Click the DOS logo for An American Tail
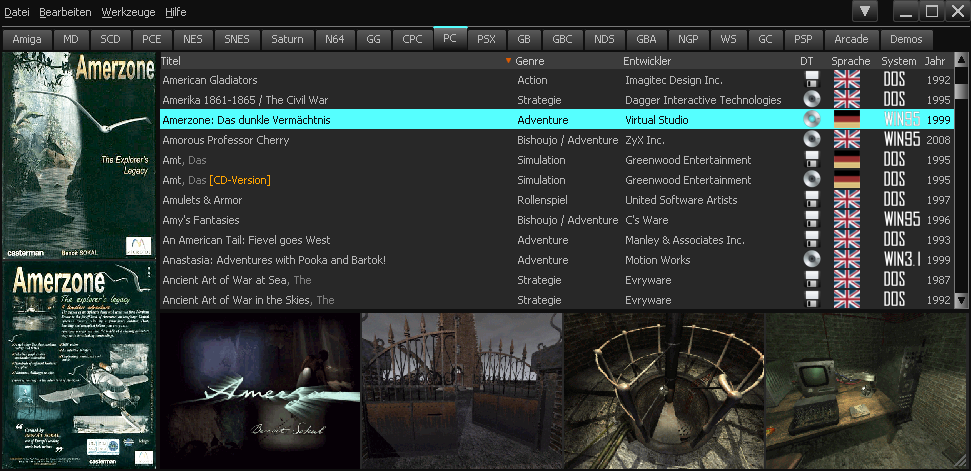Screen dimensions: 971x471 tap(894, 240)
